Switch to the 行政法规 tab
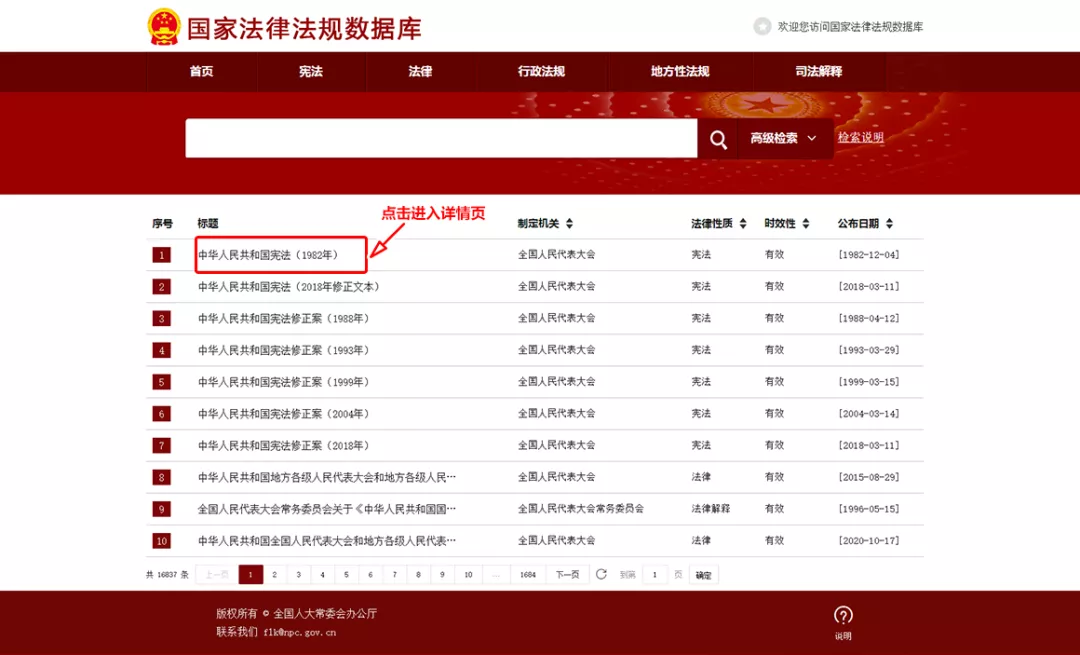 pos(541,72)
